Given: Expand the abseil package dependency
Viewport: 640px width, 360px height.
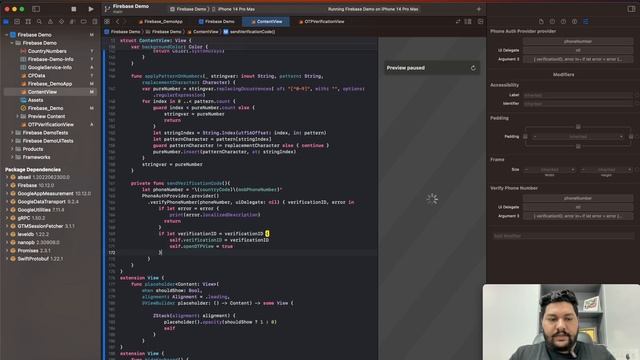Looking at the screenshot, I should [x=7, y=178].
